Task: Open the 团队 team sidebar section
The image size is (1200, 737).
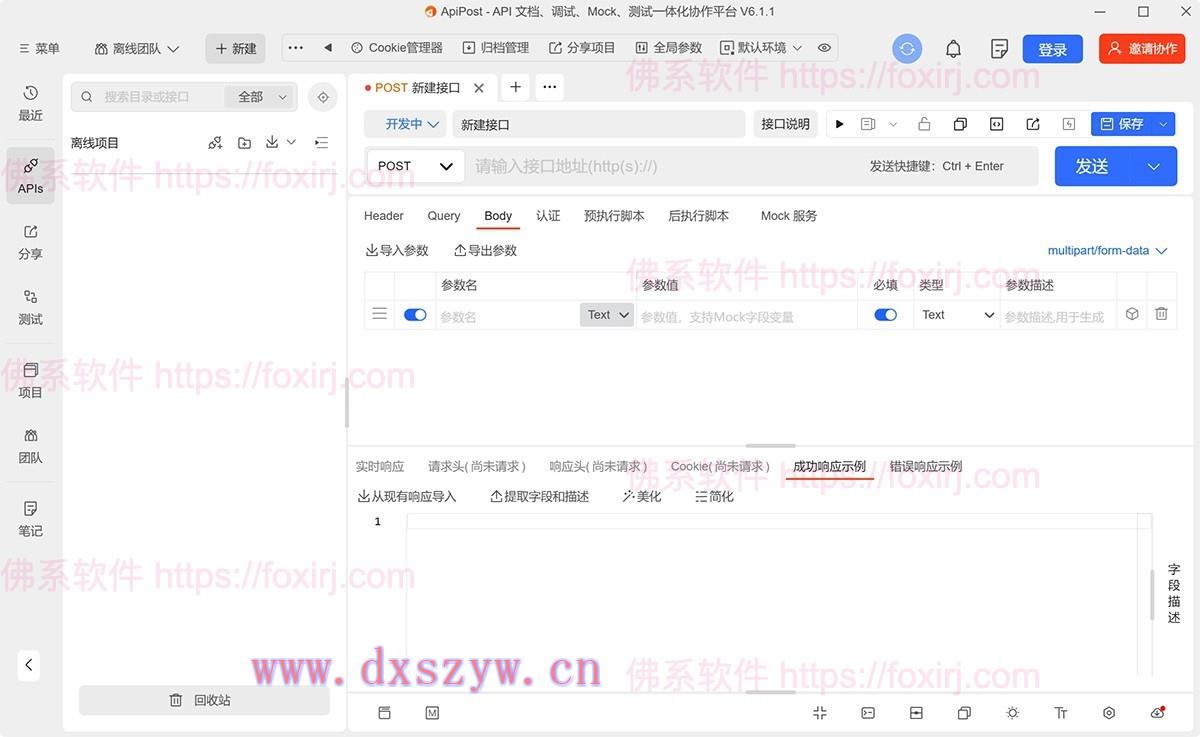Action: click(x=30, y=446)
